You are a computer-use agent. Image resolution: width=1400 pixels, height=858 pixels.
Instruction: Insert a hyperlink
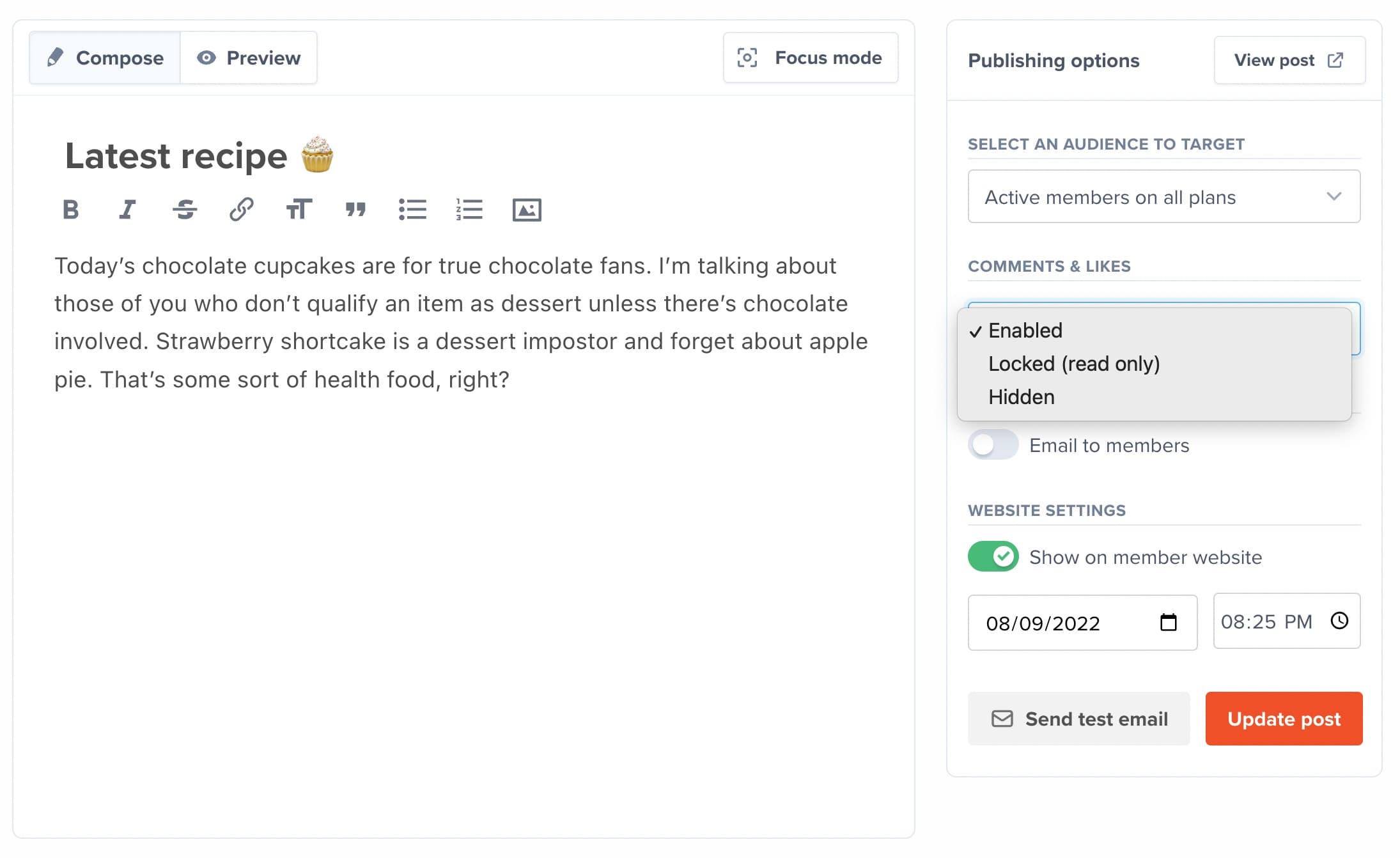tap(242, 209)
